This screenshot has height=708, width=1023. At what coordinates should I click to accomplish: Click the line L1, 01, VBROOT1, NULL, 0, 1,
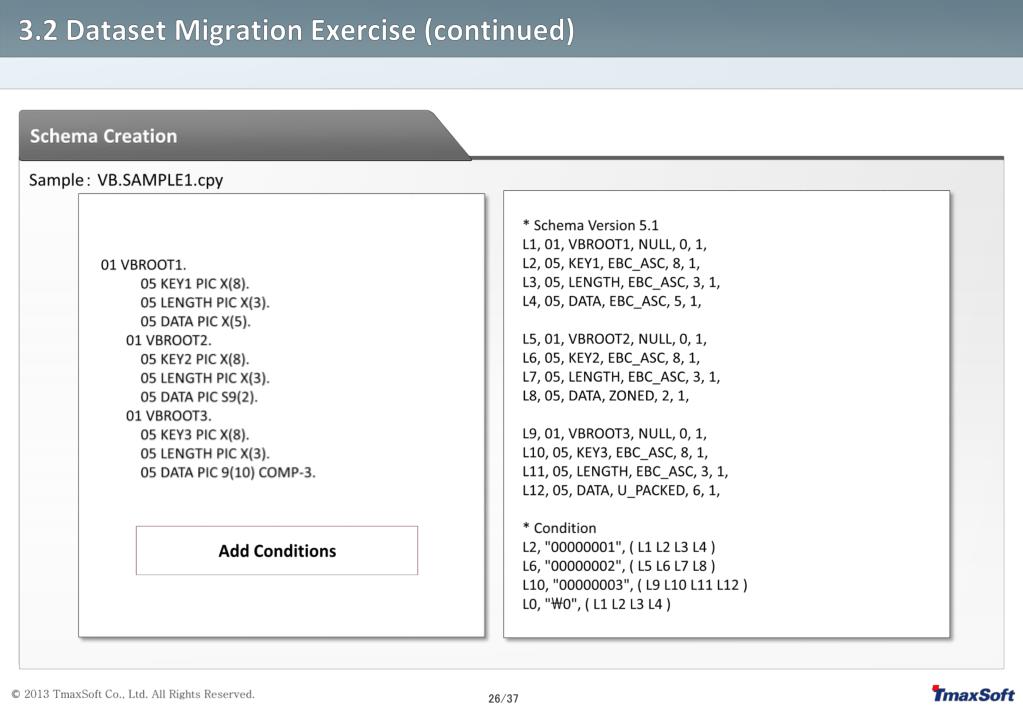[x=615, y=245]
